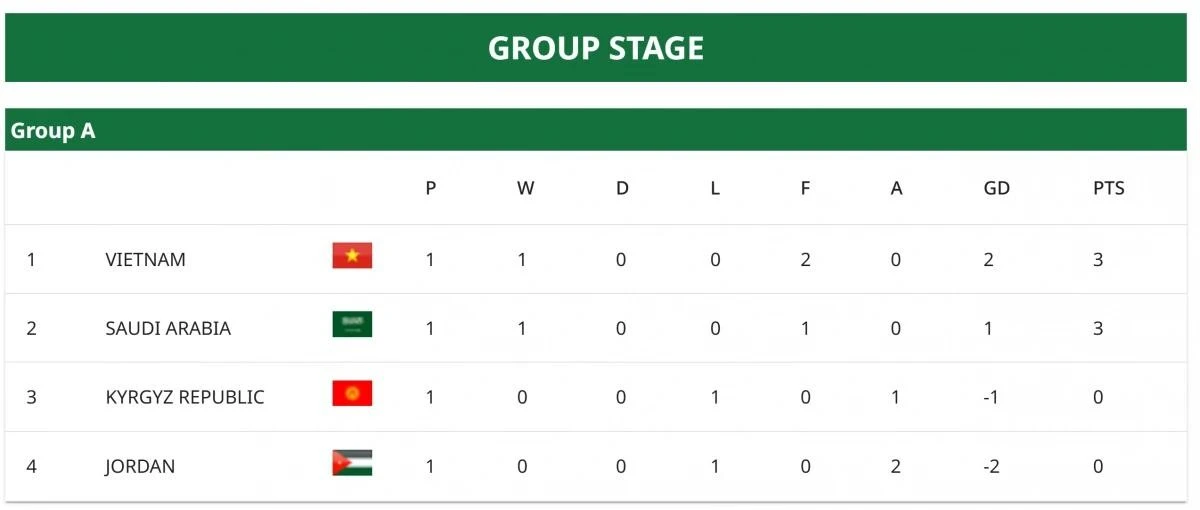
Task: Select the SAUDI ARABIA team name
Action: coord(168,328)
